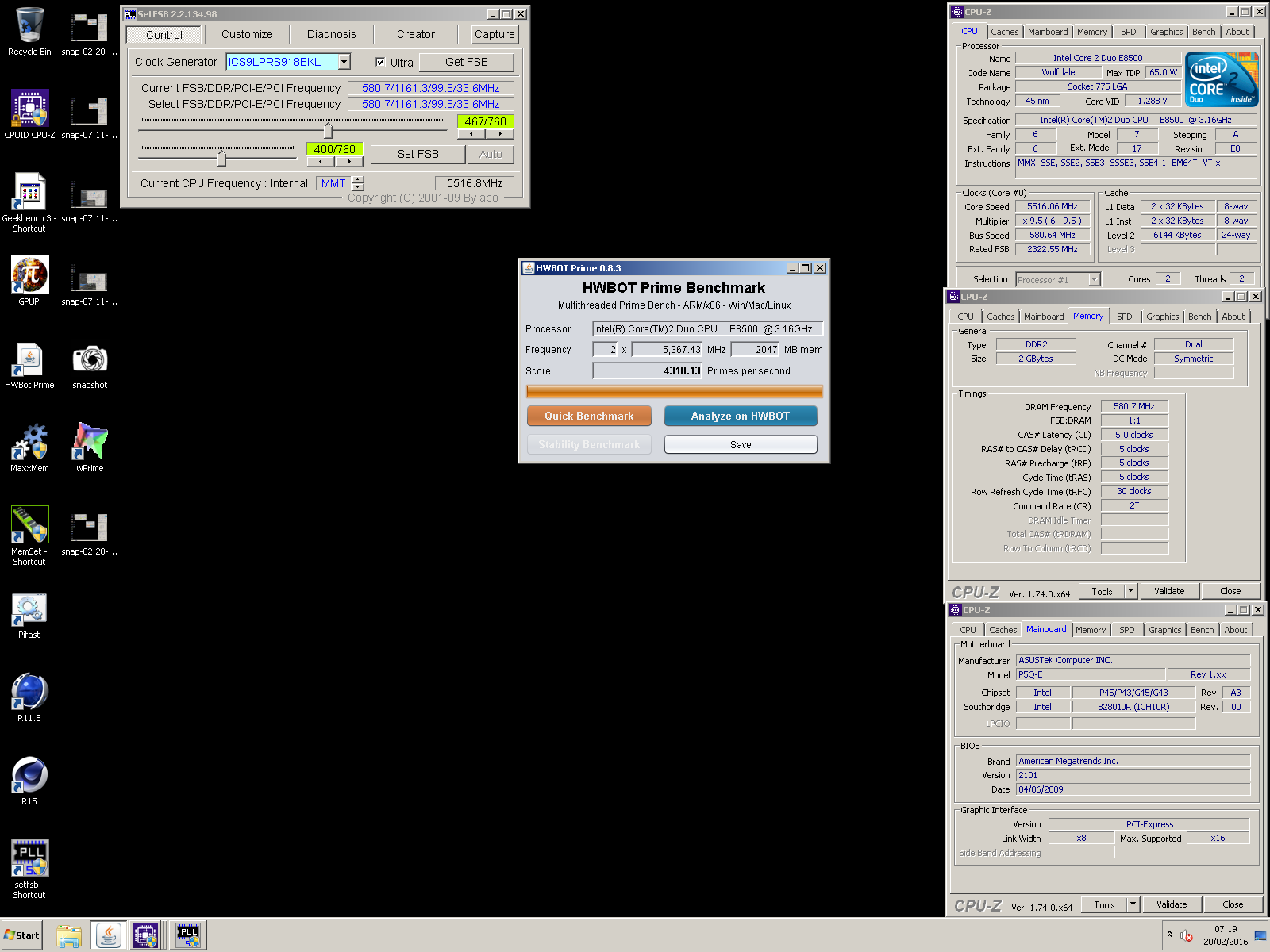Switch to SetFSB PLL taskbar icon
The width and height of the screenshot is (1270, 952).
tap(188, 935)
